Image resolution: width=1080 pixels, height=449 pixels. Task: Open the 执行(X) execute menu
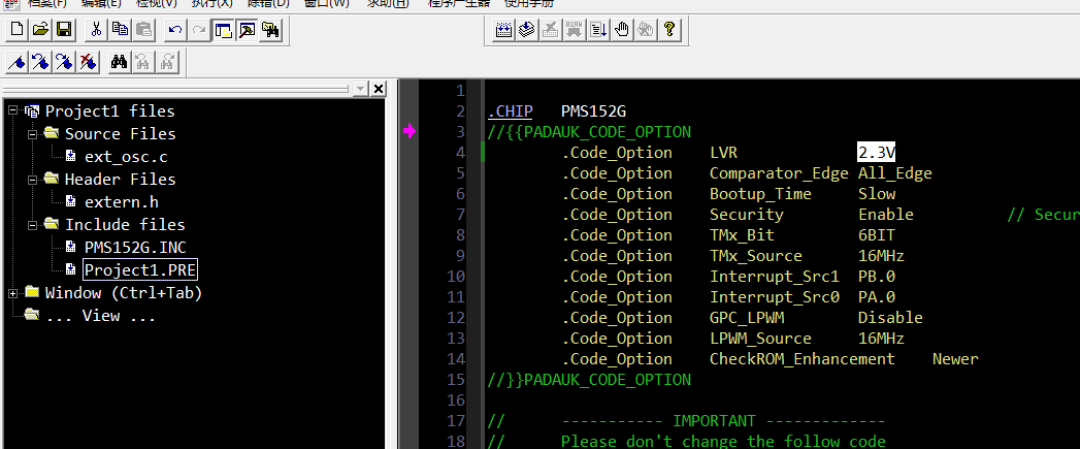click(x=211, y=3)
